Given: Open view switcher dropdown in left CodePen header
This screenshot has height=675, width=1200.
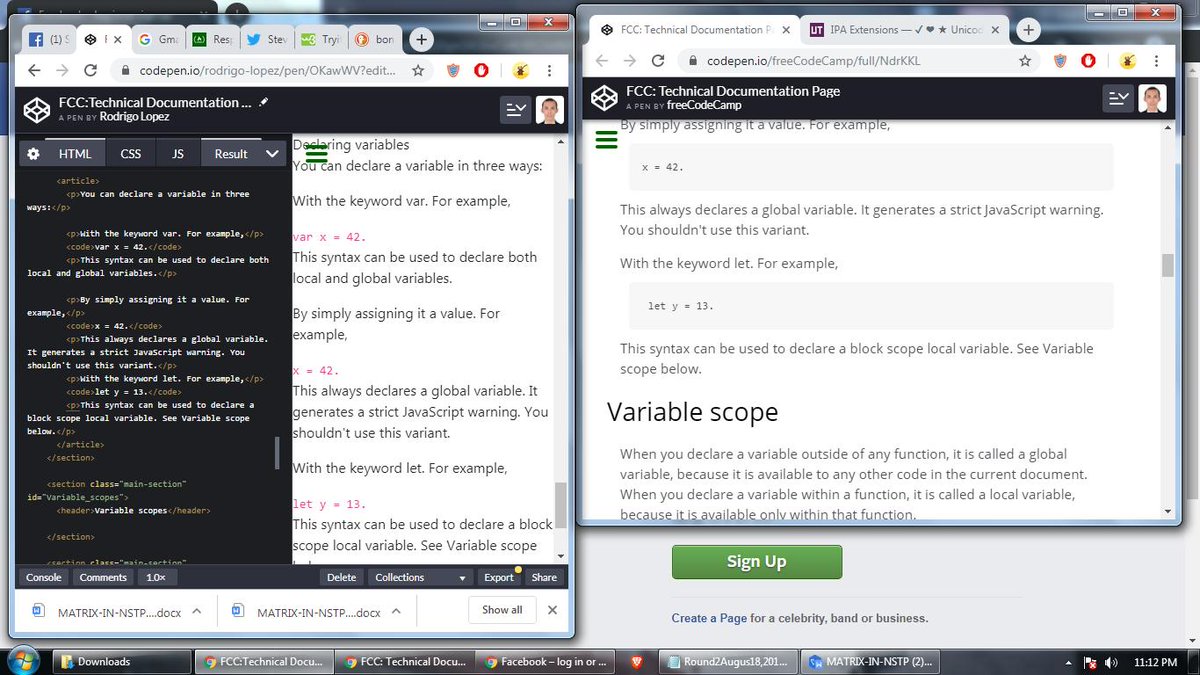Looking at the screenshot, I should (x=515, y=109).
